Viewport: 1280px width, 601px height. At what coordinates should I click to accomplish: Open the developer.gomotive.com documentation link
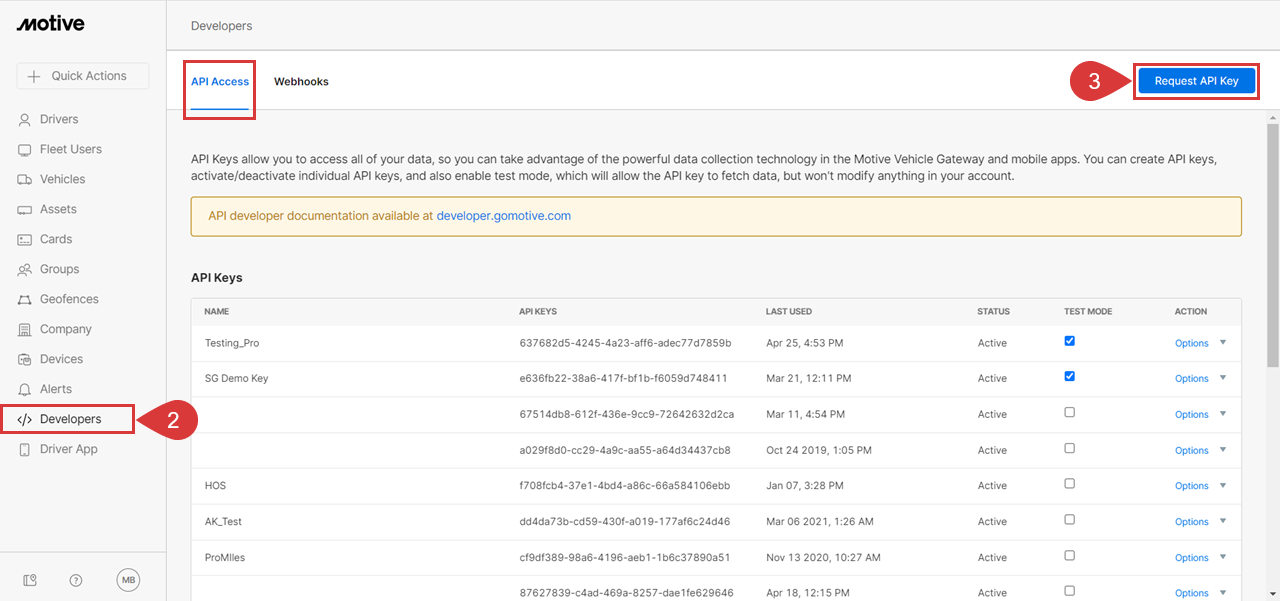(x=503, y=216)
